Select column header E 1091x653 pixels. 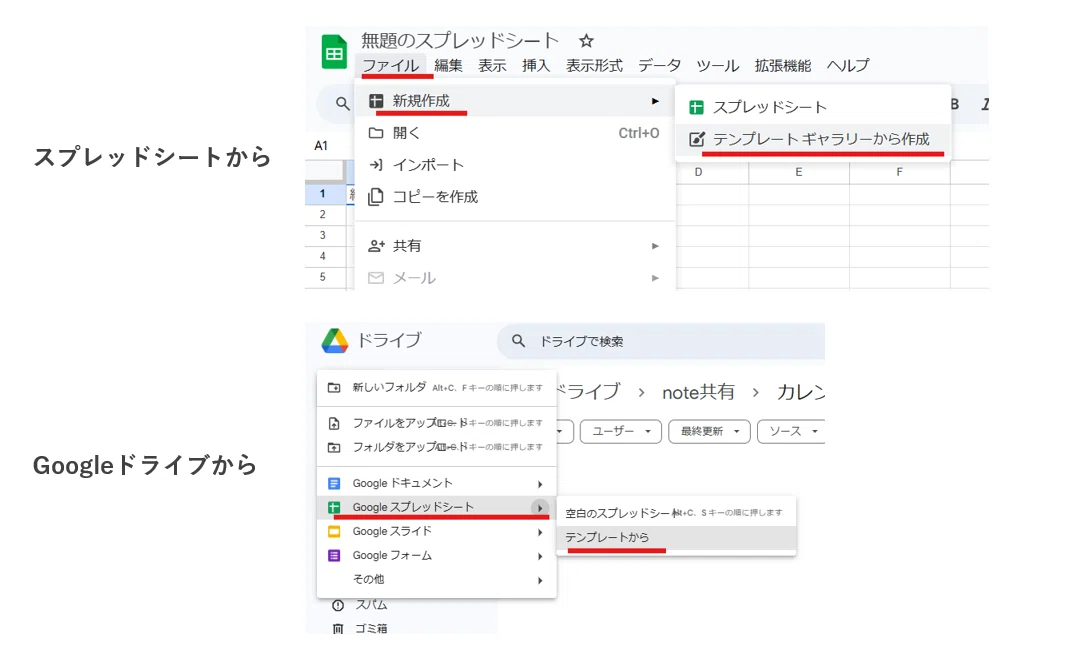point(799,172)
